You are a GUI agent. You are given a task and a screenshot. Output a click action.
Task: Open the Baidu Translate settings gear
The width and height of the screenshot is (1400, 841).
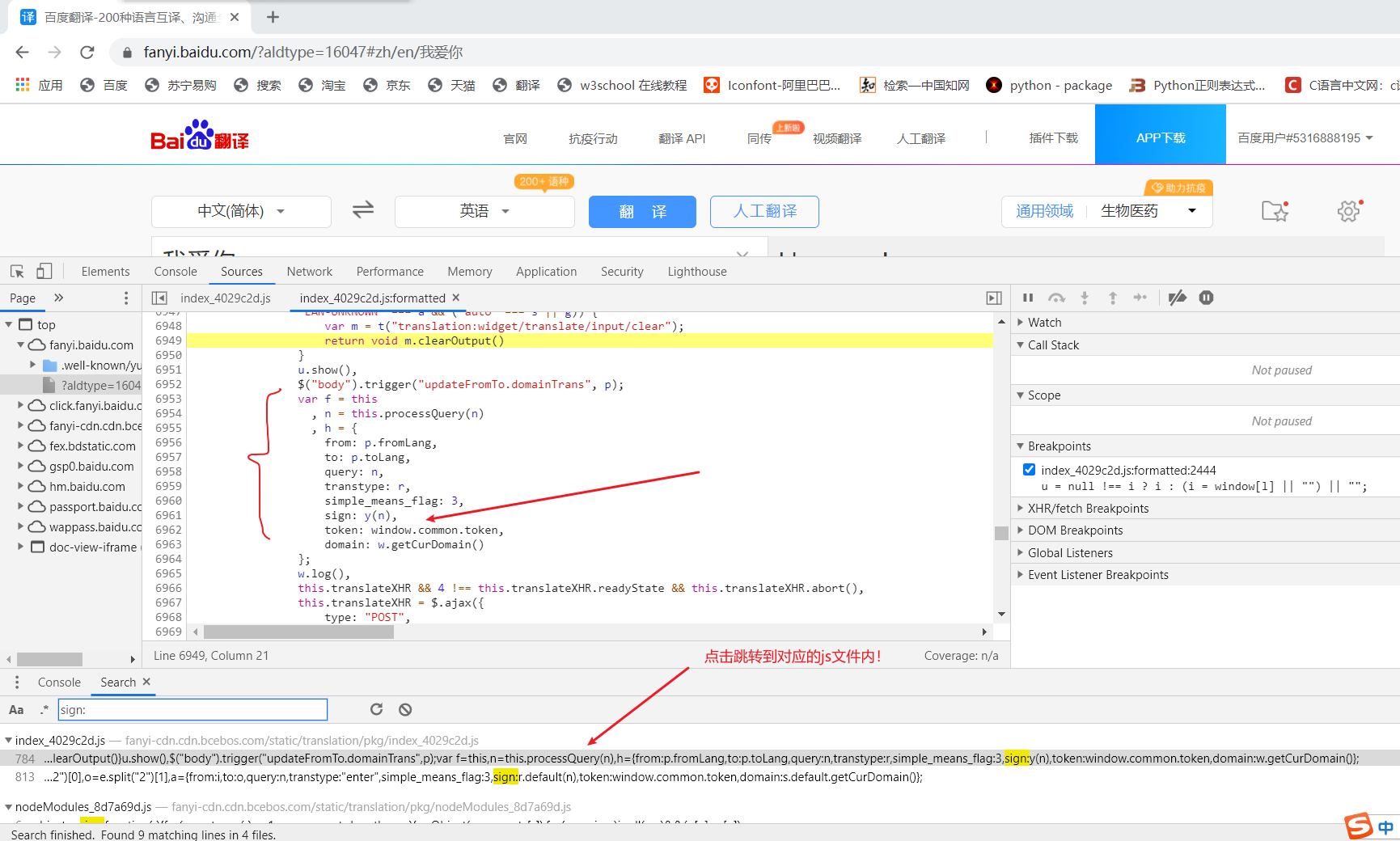tap(1349, 211)
